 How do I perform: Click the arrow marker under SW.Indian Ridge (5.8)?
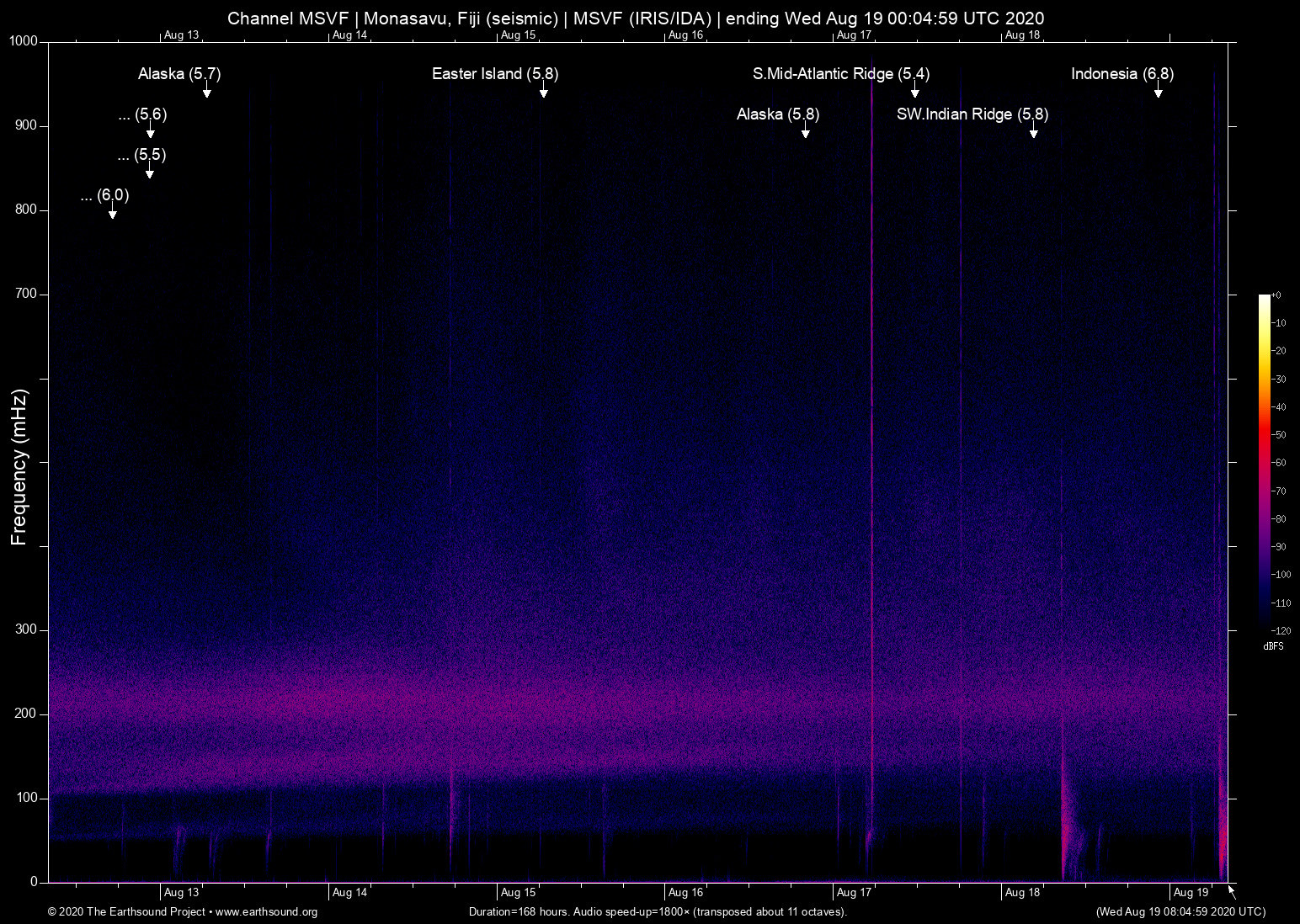1033,131
